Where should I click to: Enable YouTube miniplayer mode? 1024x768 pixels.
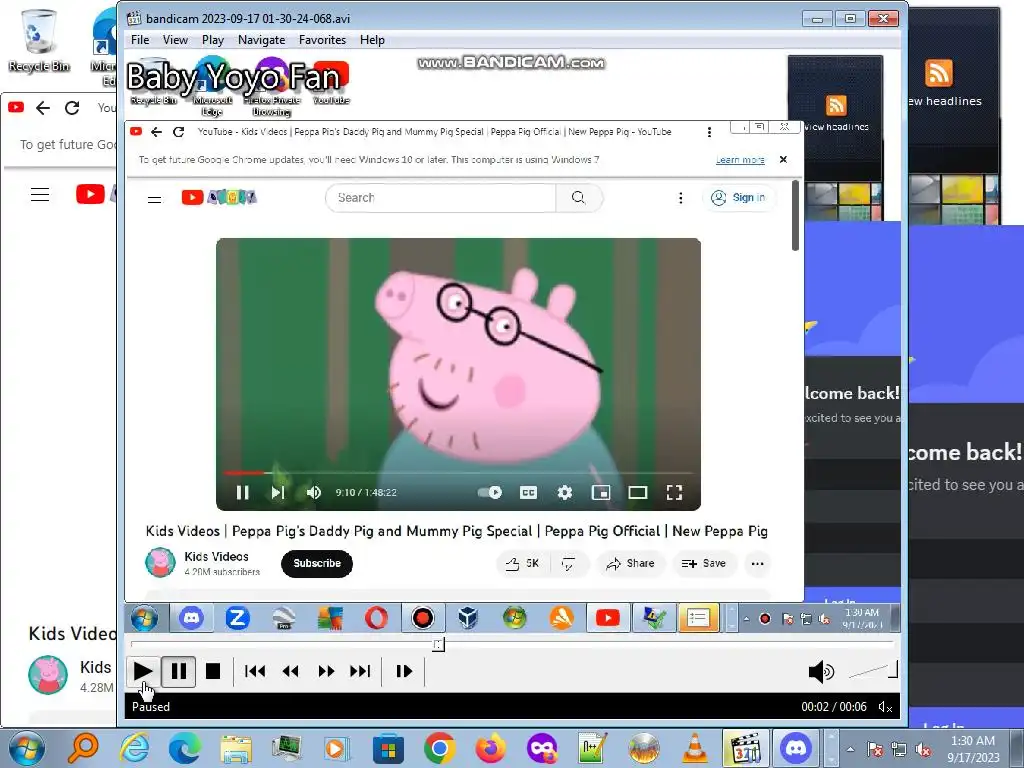[x=601, y=492]
